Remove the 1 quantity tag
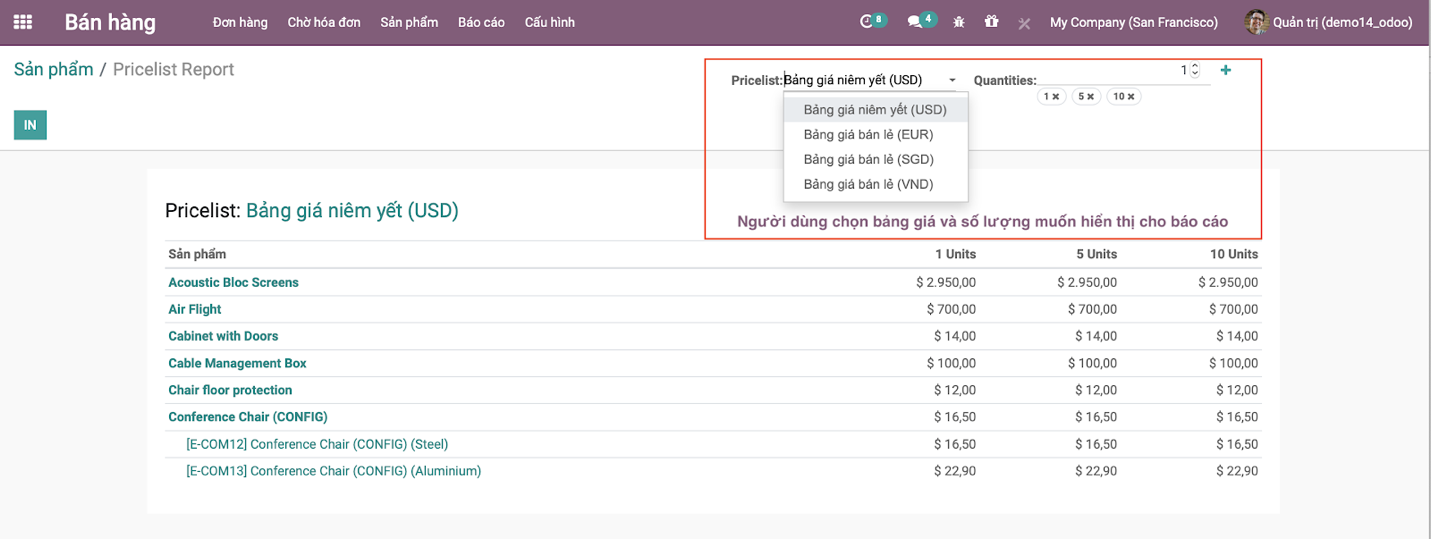Viewport: 1431px width, 539px height. coord(1056,97)
